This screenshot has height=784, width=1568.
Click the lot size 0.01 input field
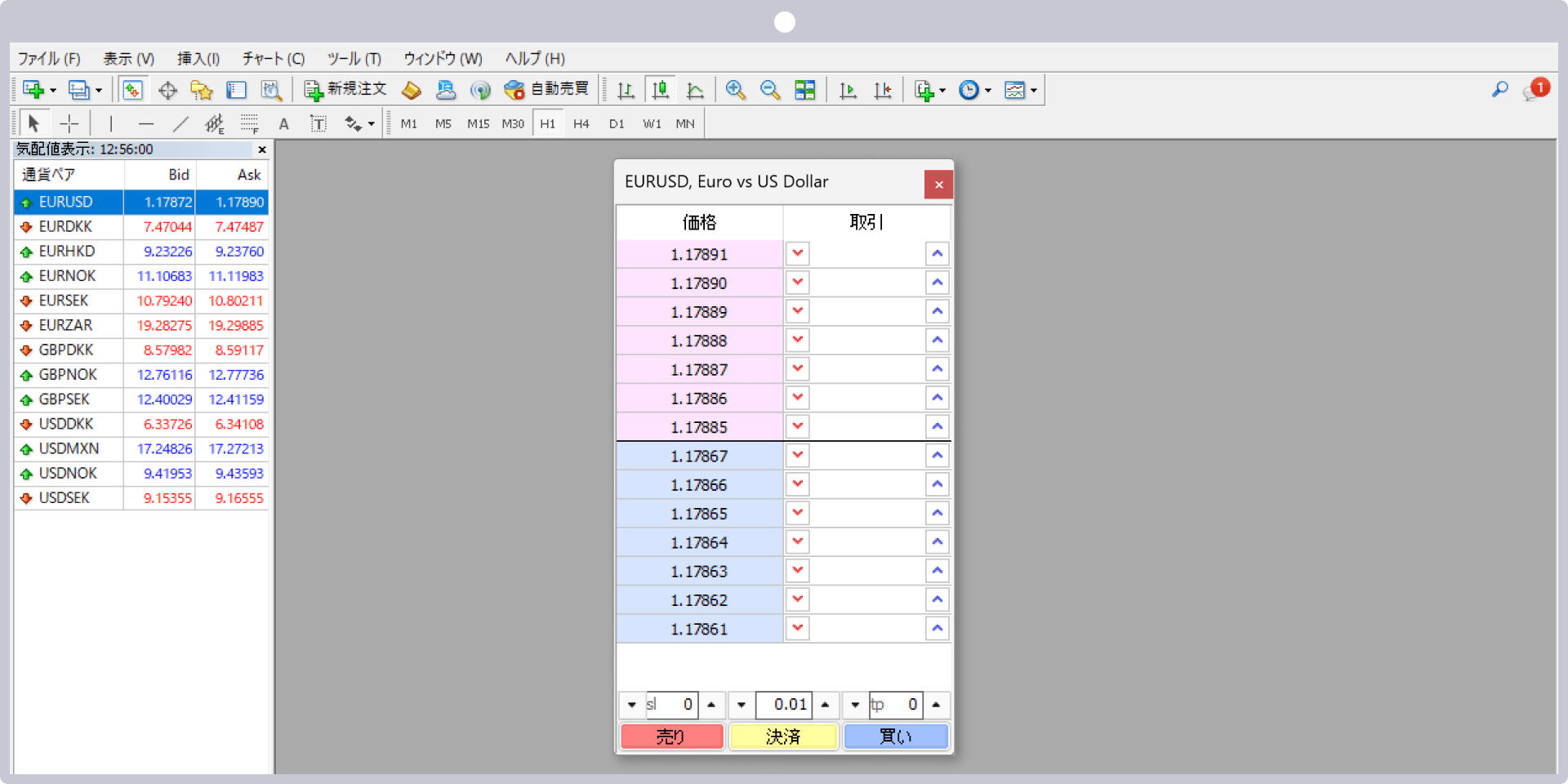click(x=784, y=705)
